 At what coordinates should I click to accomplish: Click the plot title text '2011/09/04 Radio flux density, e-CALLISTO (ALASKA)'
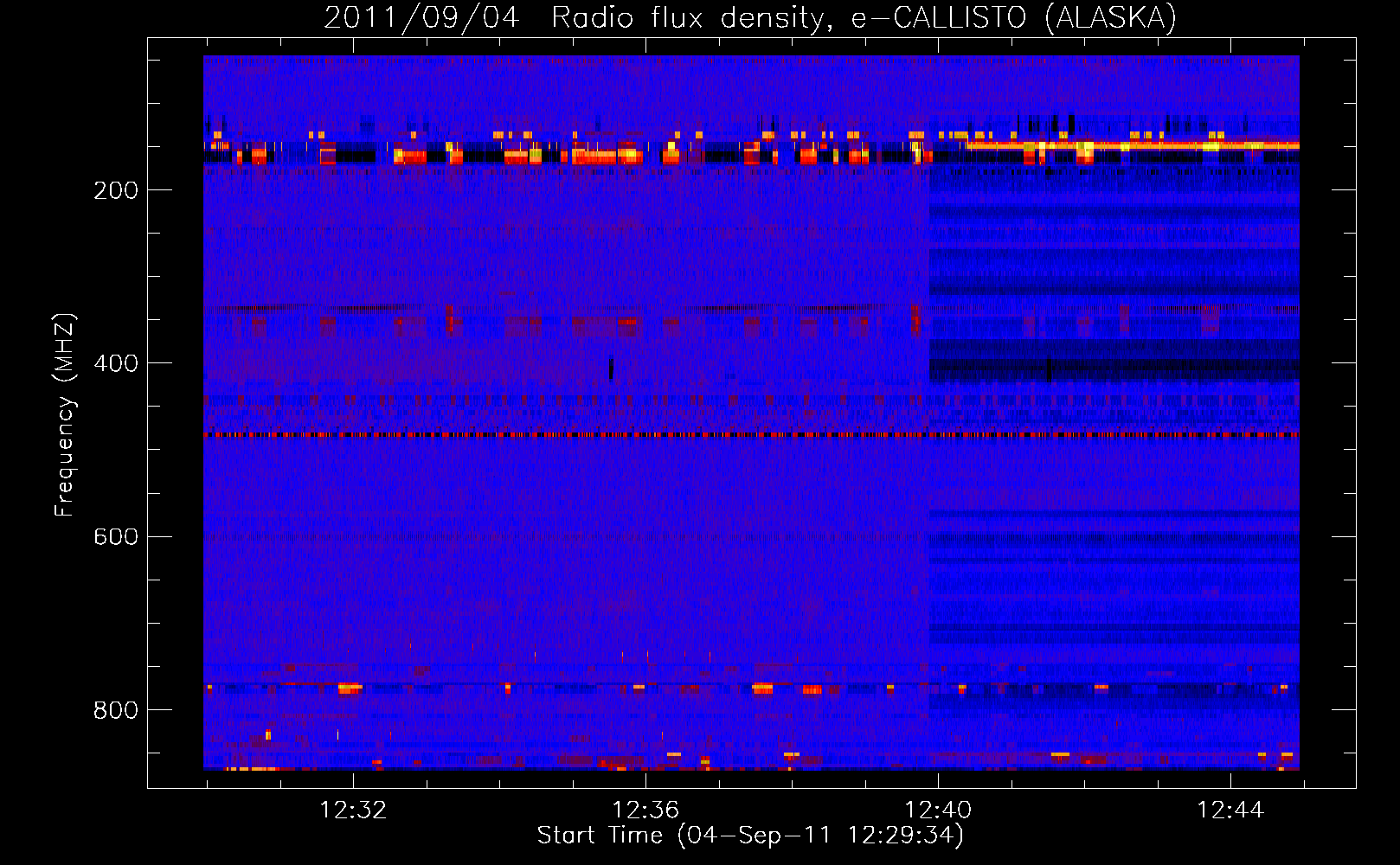coord(750,17)
